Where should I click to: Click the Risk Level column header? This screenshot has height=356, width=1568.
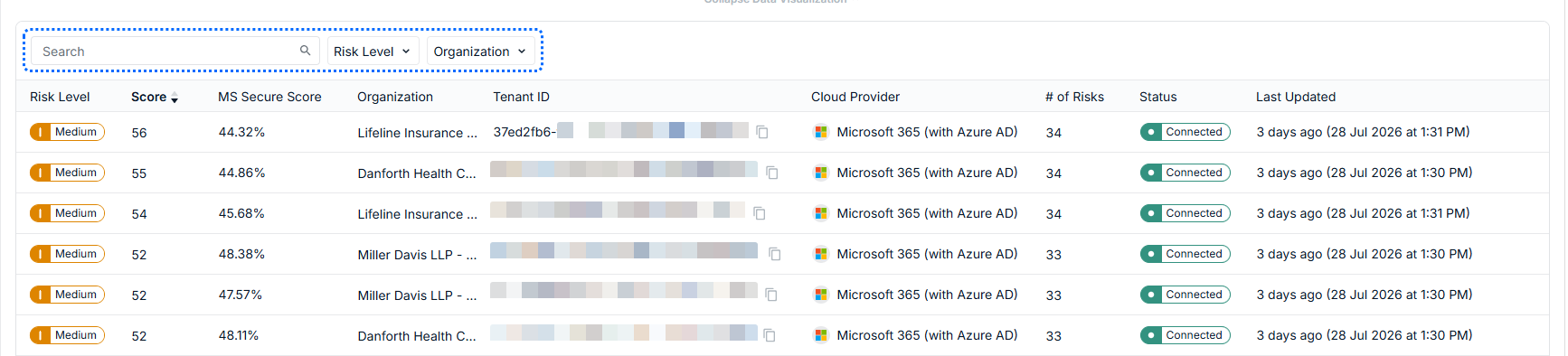[x=60, y=97]
